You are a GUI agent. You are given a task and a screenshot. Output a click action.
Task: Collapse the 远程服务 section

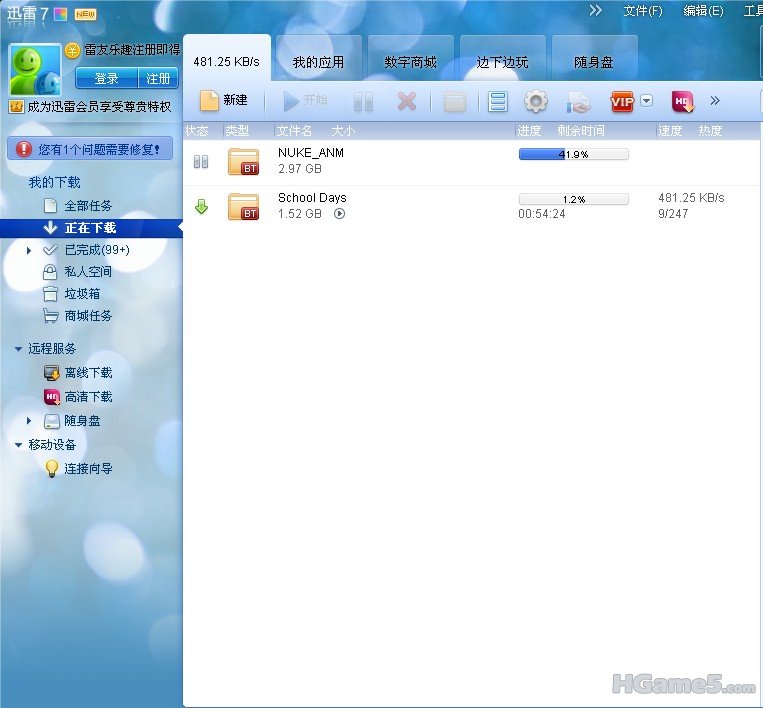click(x=19, y=349)
